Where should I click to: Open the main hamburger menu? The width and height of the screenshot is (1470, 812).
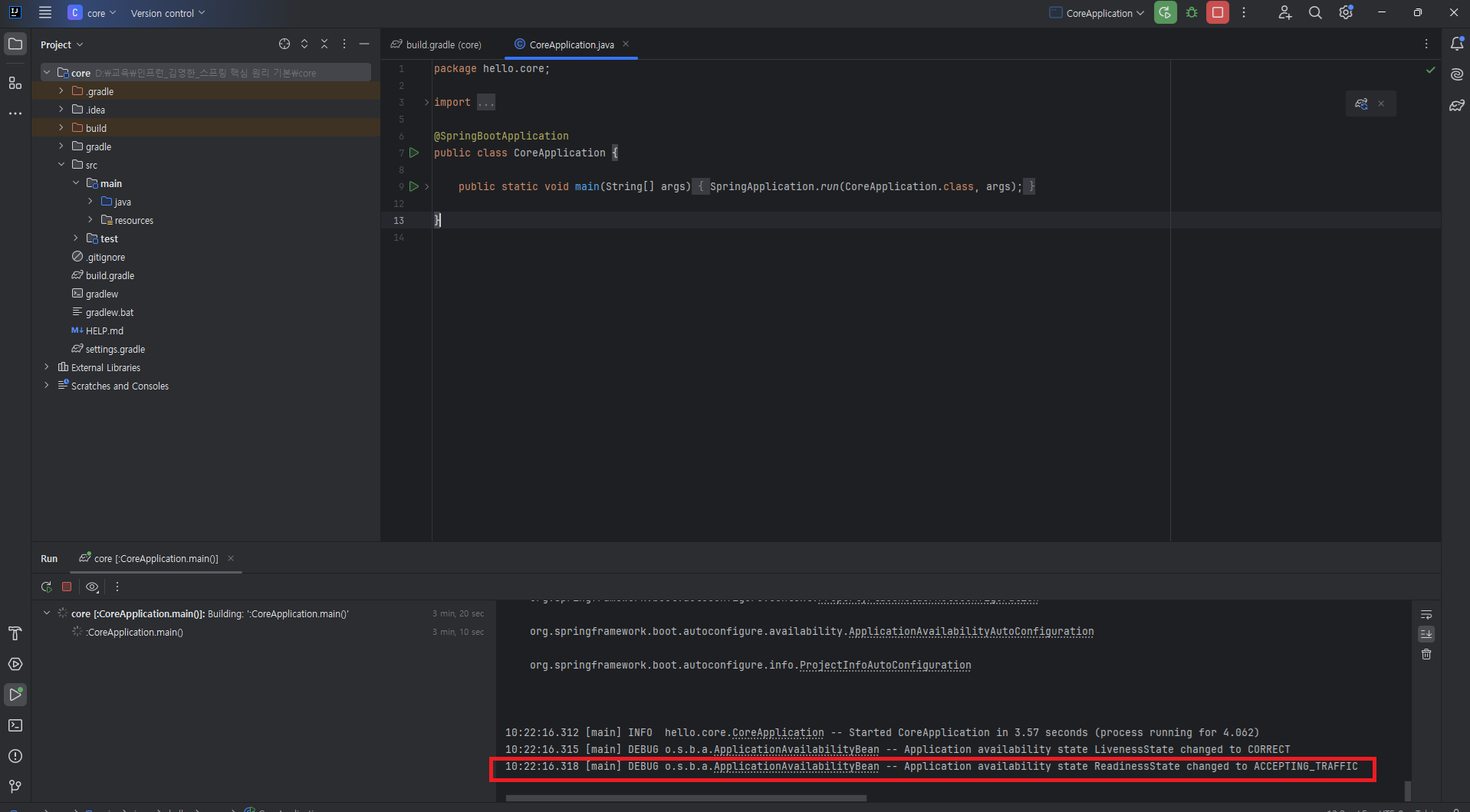45,12
